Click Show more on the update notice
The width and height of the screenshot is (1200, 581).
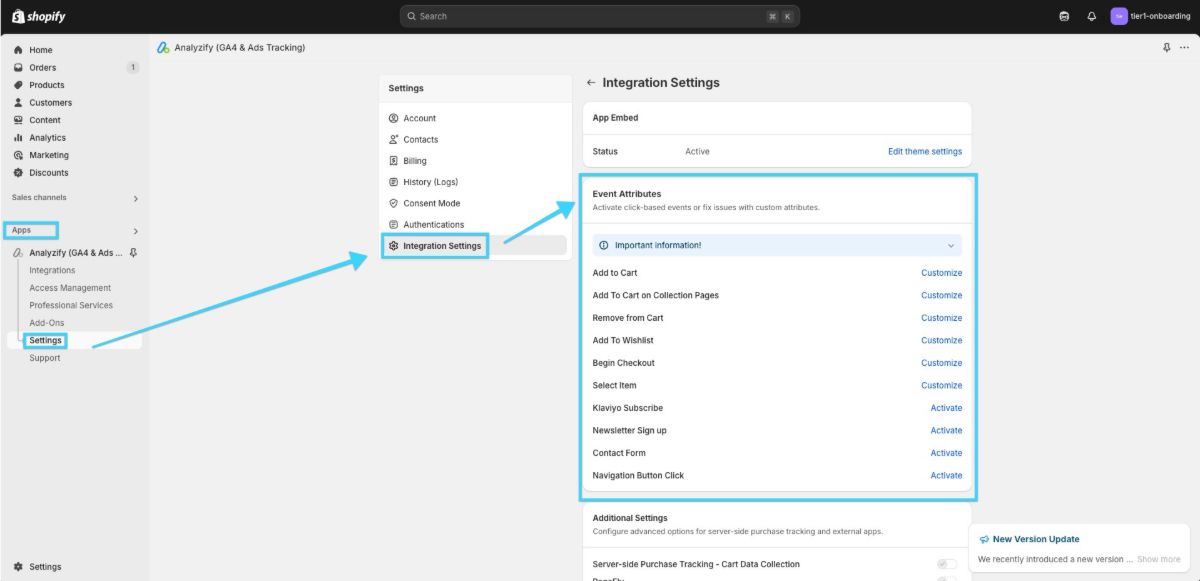[x=1159, y=559]
